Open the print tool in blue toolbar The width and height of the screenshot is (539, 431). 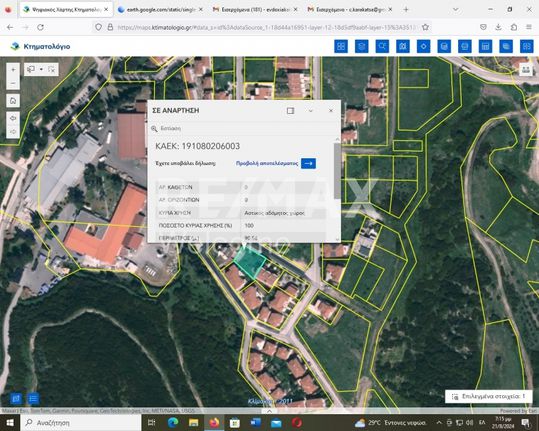pos(465,46)
